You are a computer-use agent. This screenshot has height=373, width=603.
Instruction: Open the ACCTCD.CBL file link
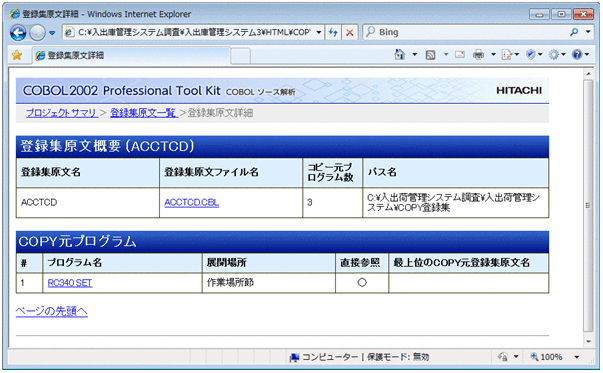pyautogui.click(x=192, y=203)
